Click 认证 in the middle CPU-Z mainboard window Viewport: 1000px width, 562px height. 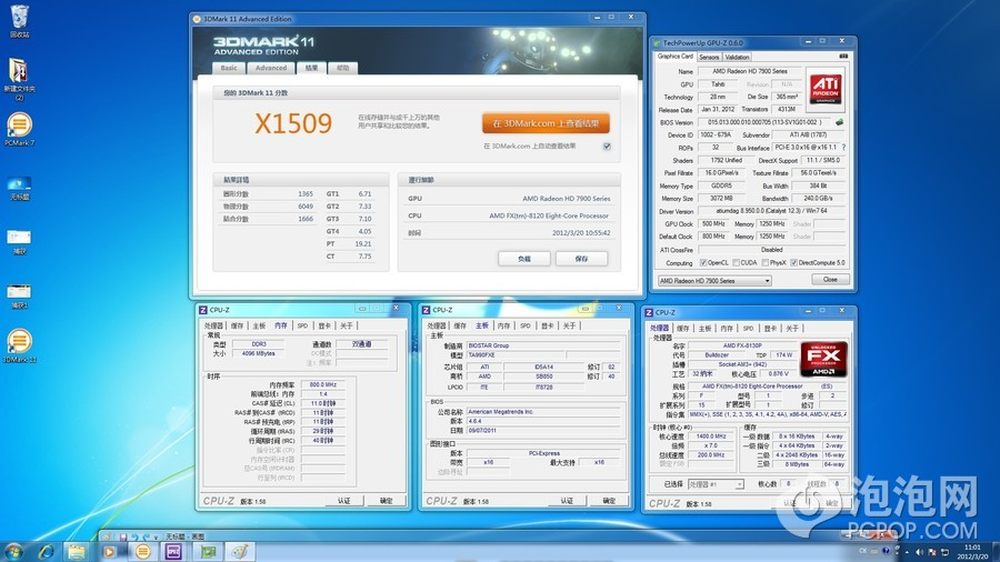[x=567, y=501]
